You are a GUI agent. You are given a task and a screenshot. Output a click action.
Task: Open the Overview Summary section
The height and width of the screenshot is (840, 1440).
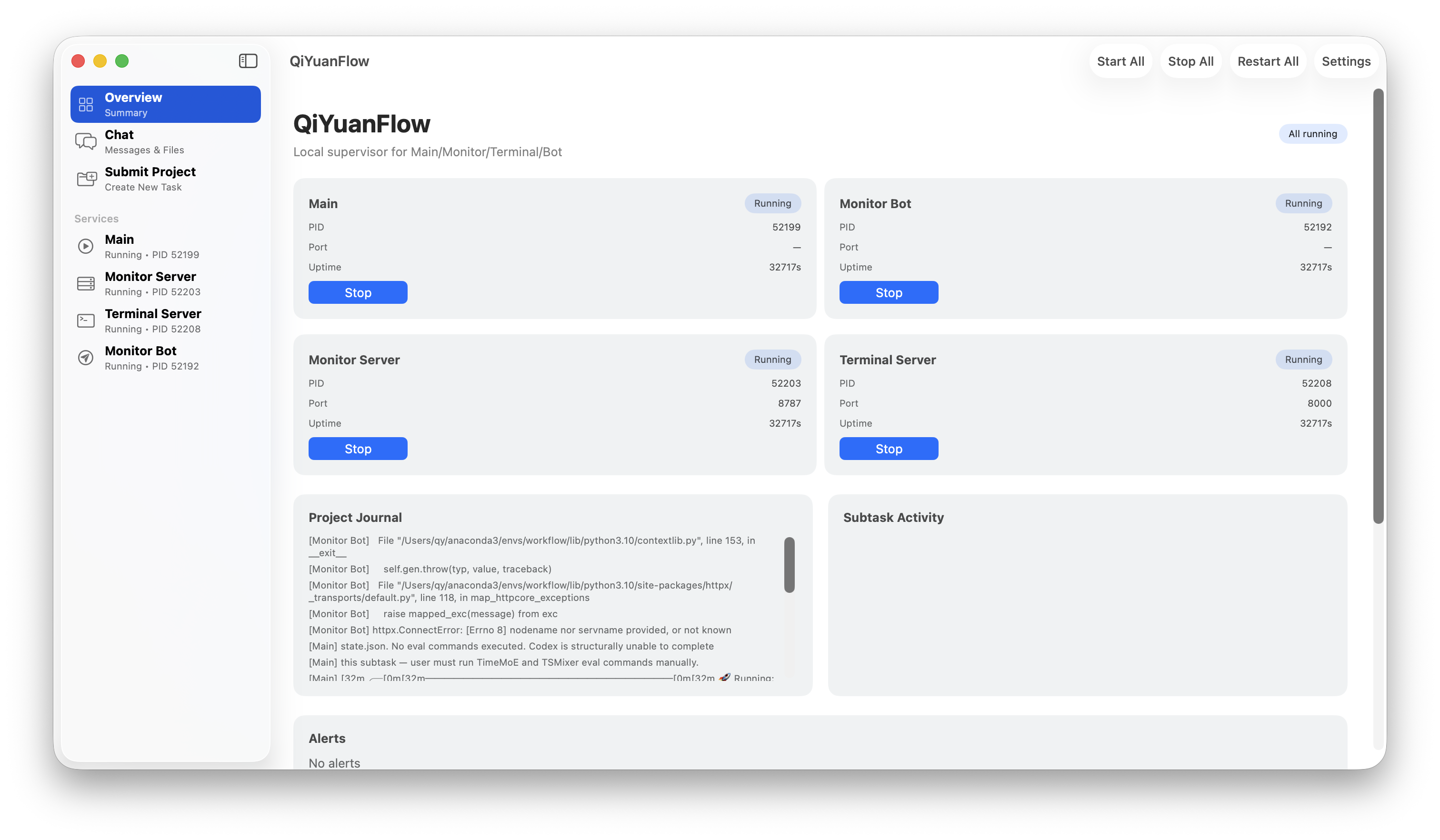point(166,105)
